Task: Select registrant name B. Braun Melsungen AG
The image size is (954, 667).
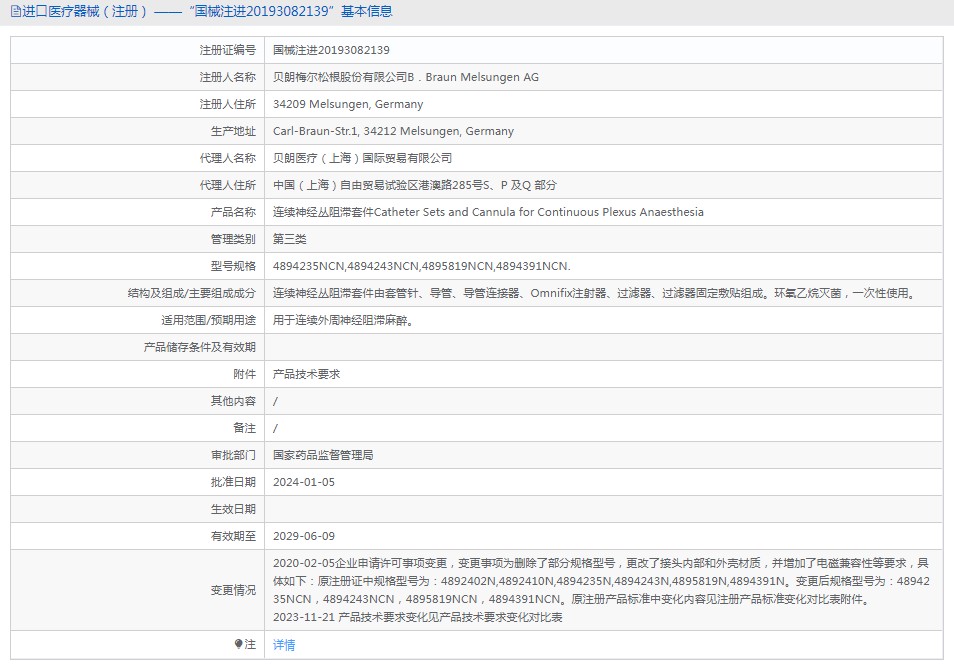Action: (x=406, y=77)
